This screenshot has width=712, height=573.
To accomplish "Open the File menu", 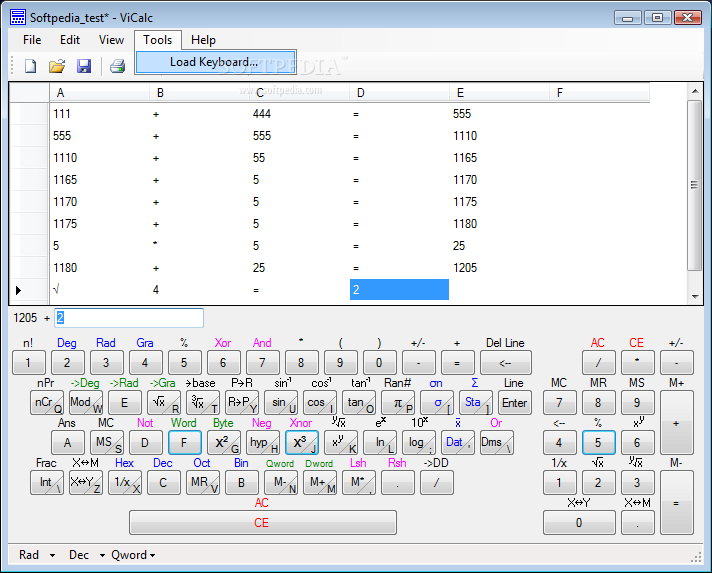I will (x=32, y=40).
